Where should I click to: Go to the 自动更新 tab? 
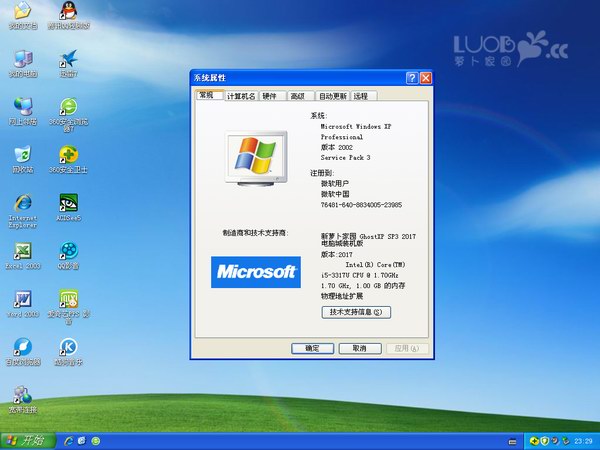(331, 96)
